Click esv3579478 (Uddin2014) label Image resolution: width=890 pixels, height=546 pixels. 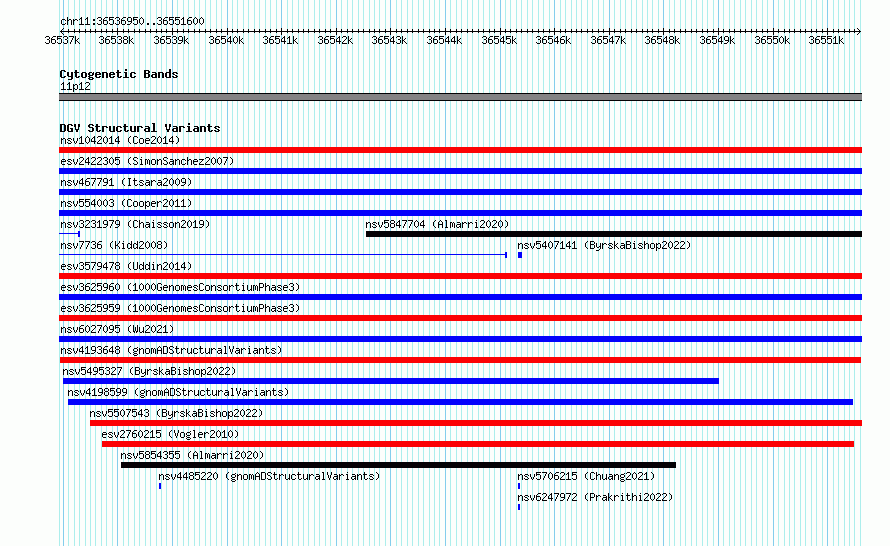pyautogui.click(x=126, y=266)
